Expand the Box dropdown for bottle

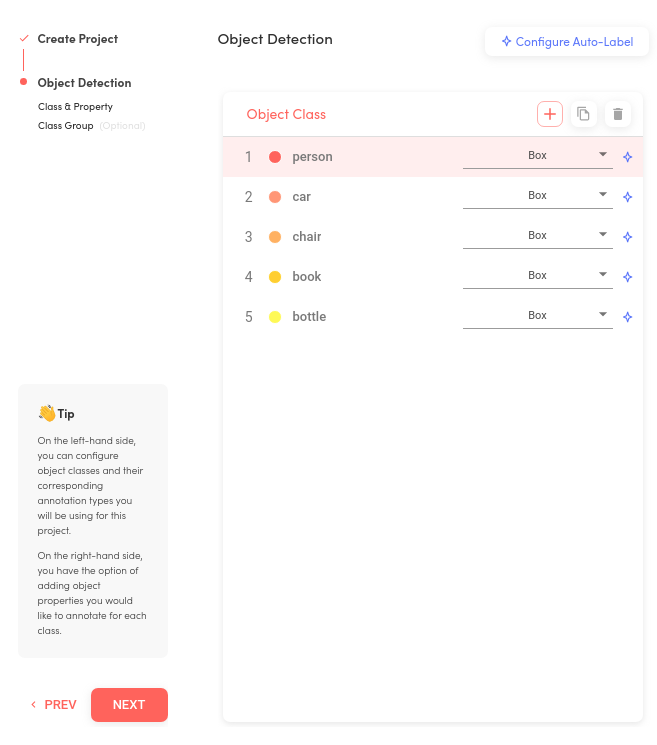point(538,315)
